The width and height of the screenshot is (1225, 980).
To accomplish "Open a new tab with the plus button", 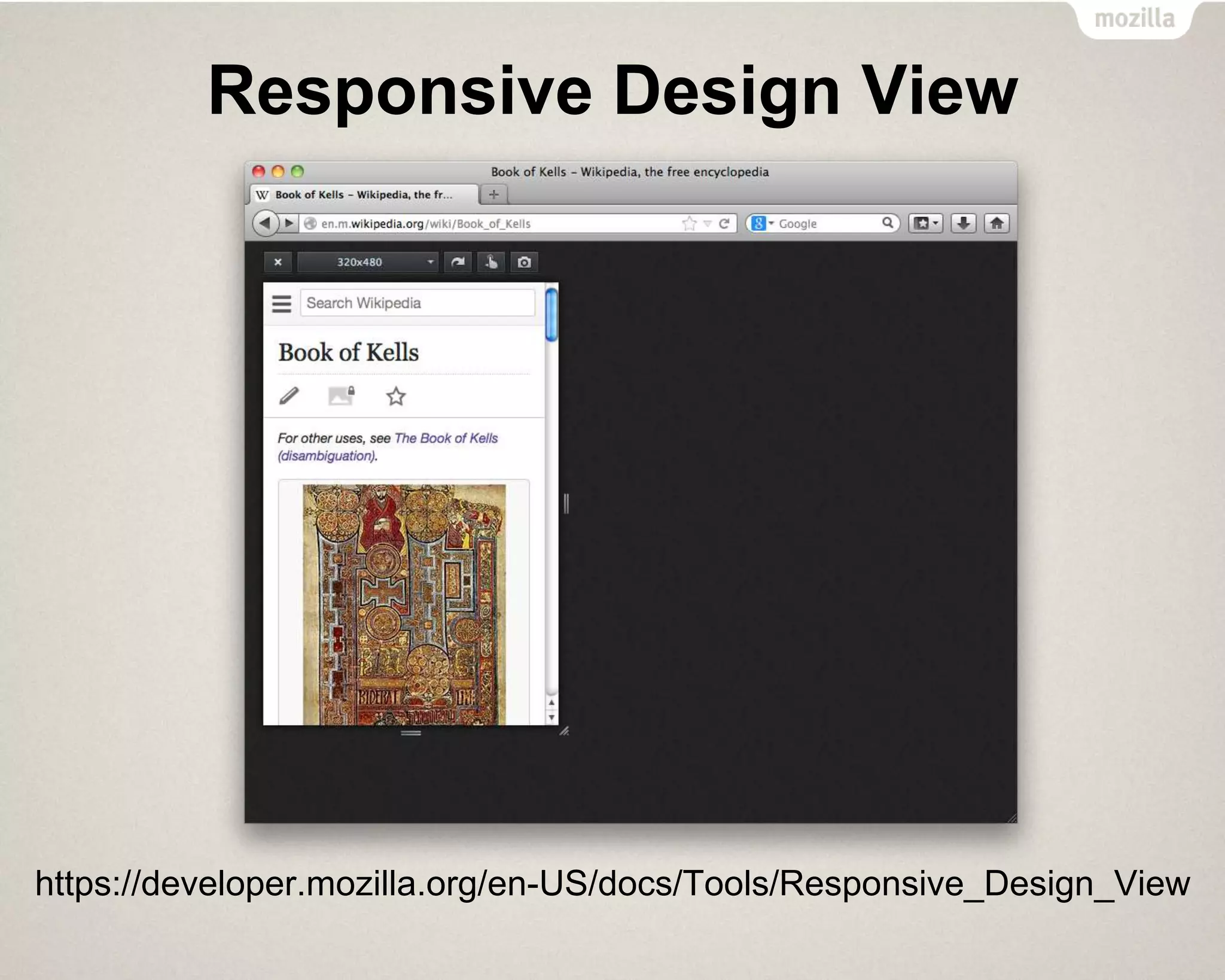I will (493, 194).
